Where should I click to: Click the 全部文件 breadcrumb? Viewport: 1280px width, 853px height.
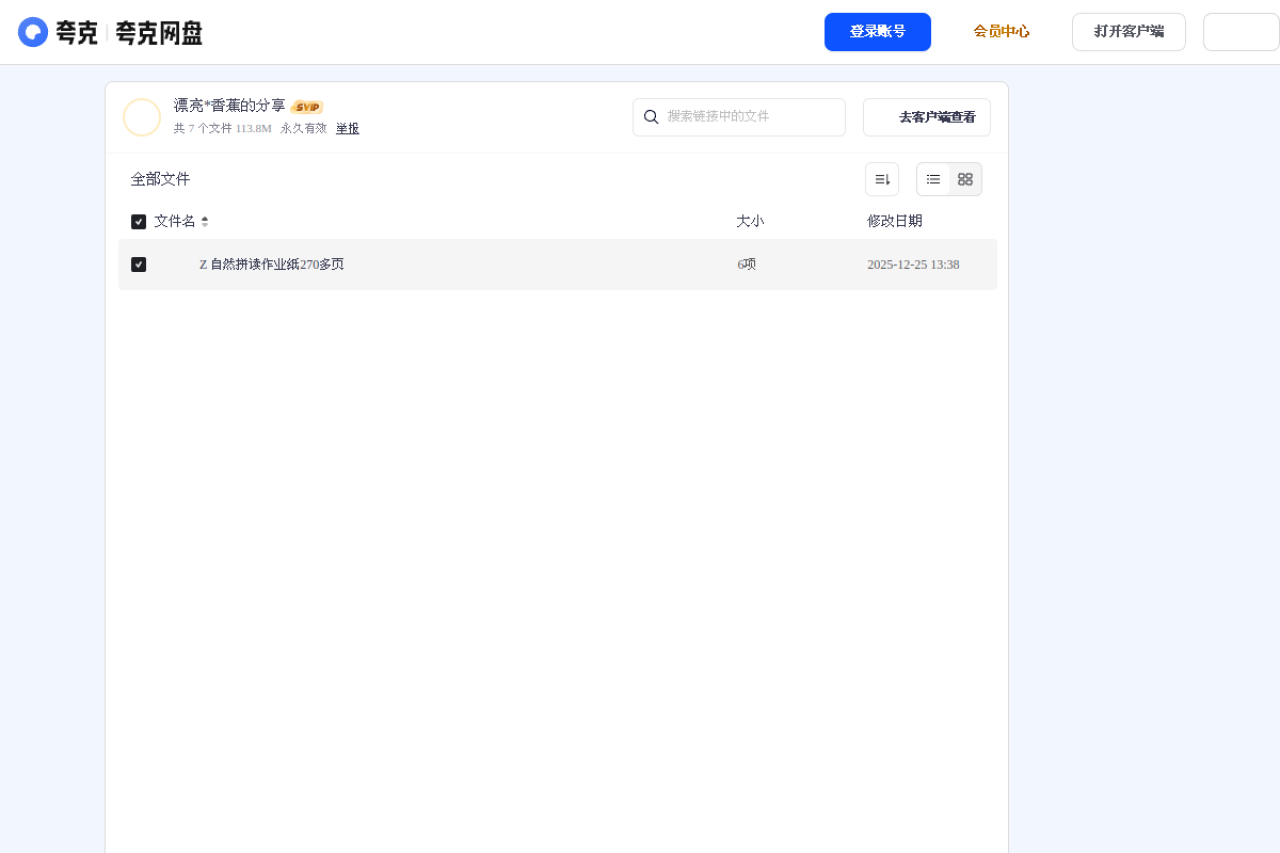pyautogui.click(x=159, y=179)
